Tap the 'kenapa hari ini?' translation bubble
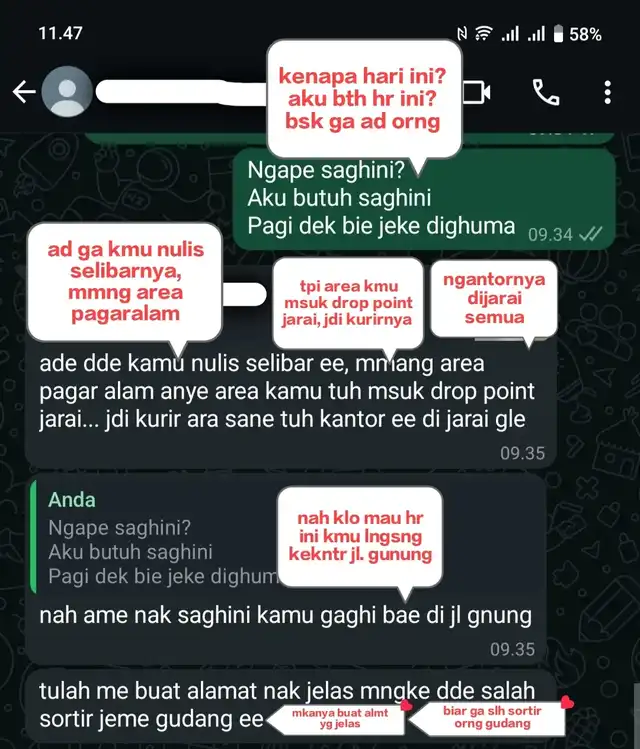Image resolution: width=640 pixels, height=749 pixels. pyautogui.click(x=364, y=99)
